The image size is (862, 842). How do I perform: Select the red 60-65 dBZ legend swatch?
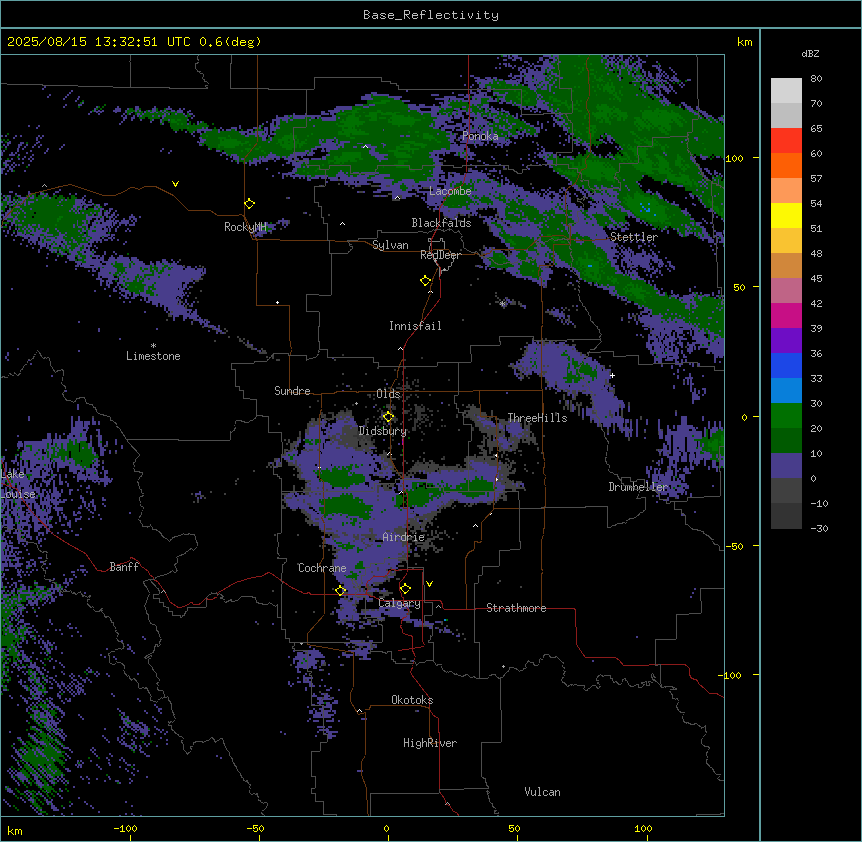coord(786,140)
